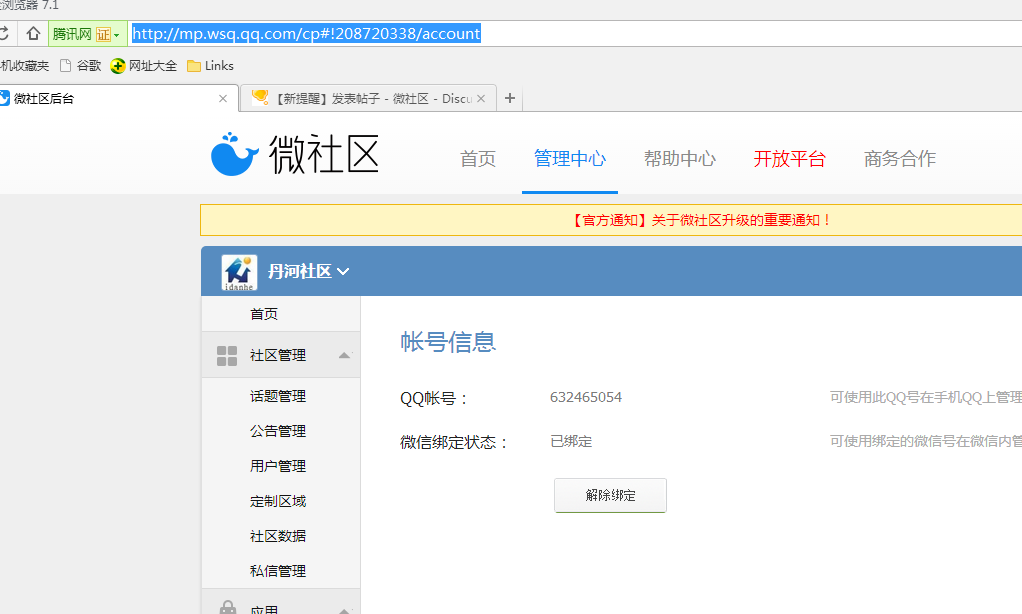Open 社区数据 in sidebar

click(278, 536)
